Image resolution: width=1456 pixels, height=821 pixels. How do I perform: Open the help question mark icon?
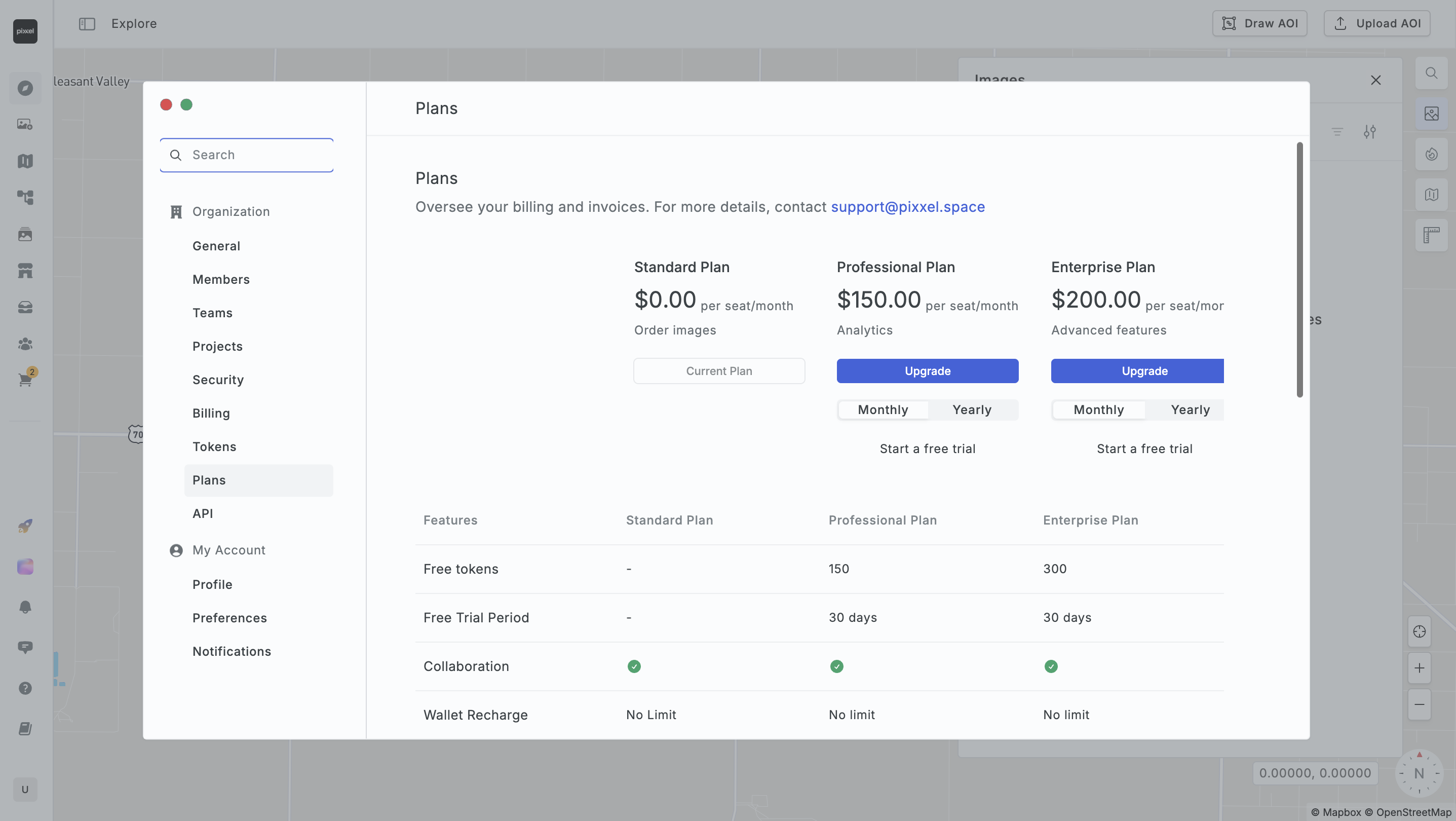click(x=25, y=688)
